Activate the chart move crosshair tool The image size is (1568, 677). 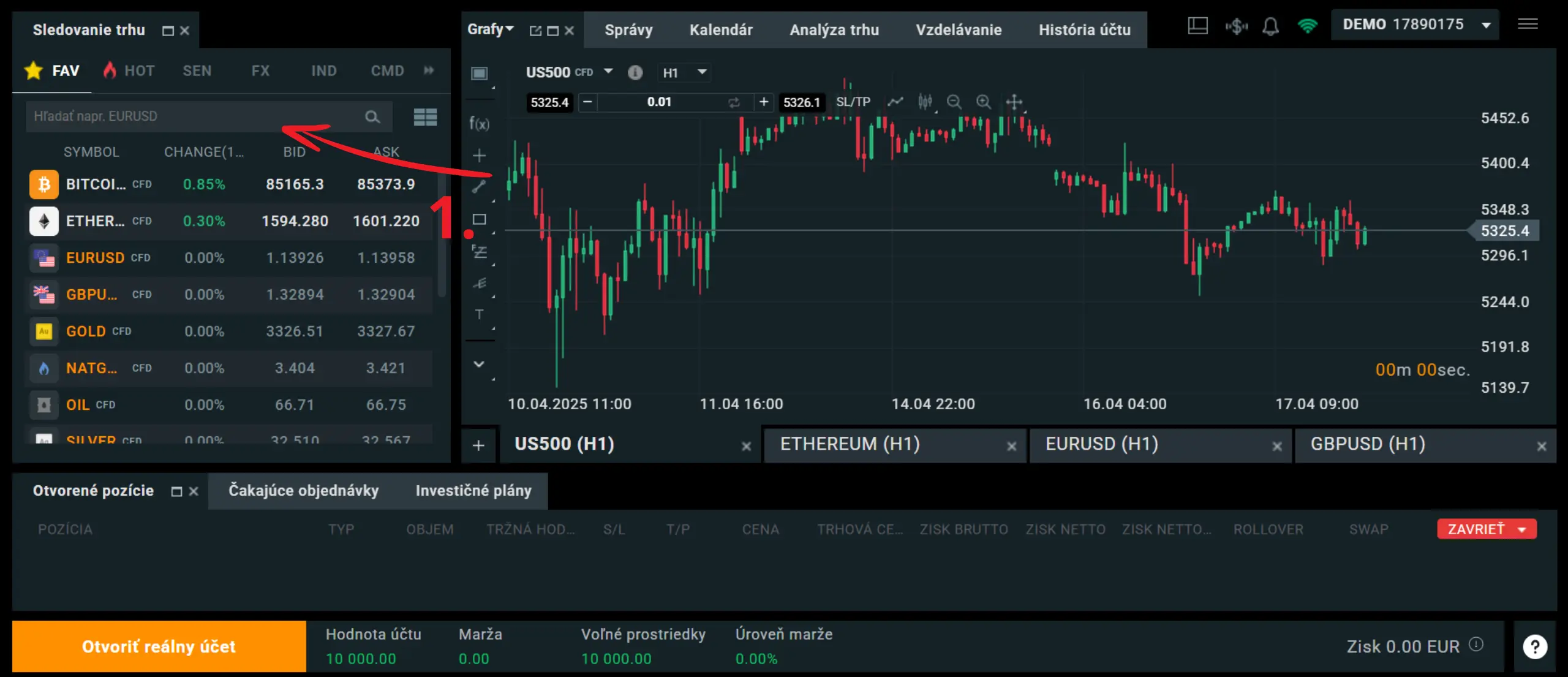[1014, 102]
